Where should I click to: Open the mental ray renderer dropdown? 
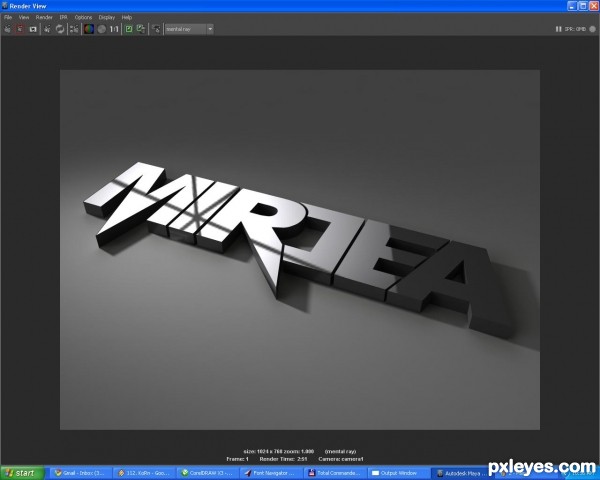189,29
